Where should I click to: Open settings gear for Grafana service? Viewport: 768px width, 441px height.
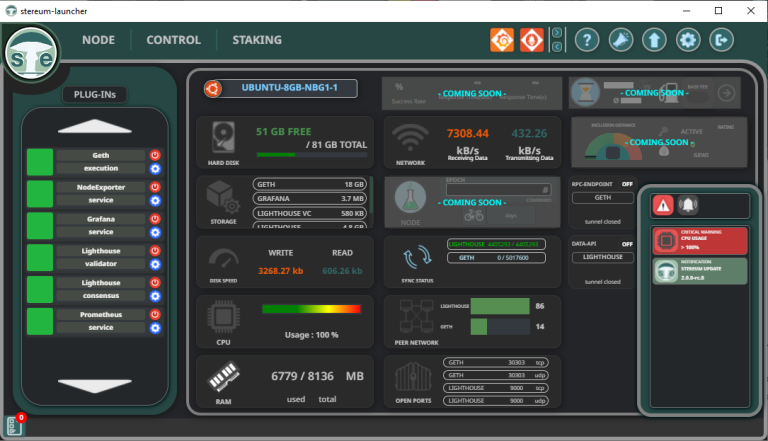155,233
